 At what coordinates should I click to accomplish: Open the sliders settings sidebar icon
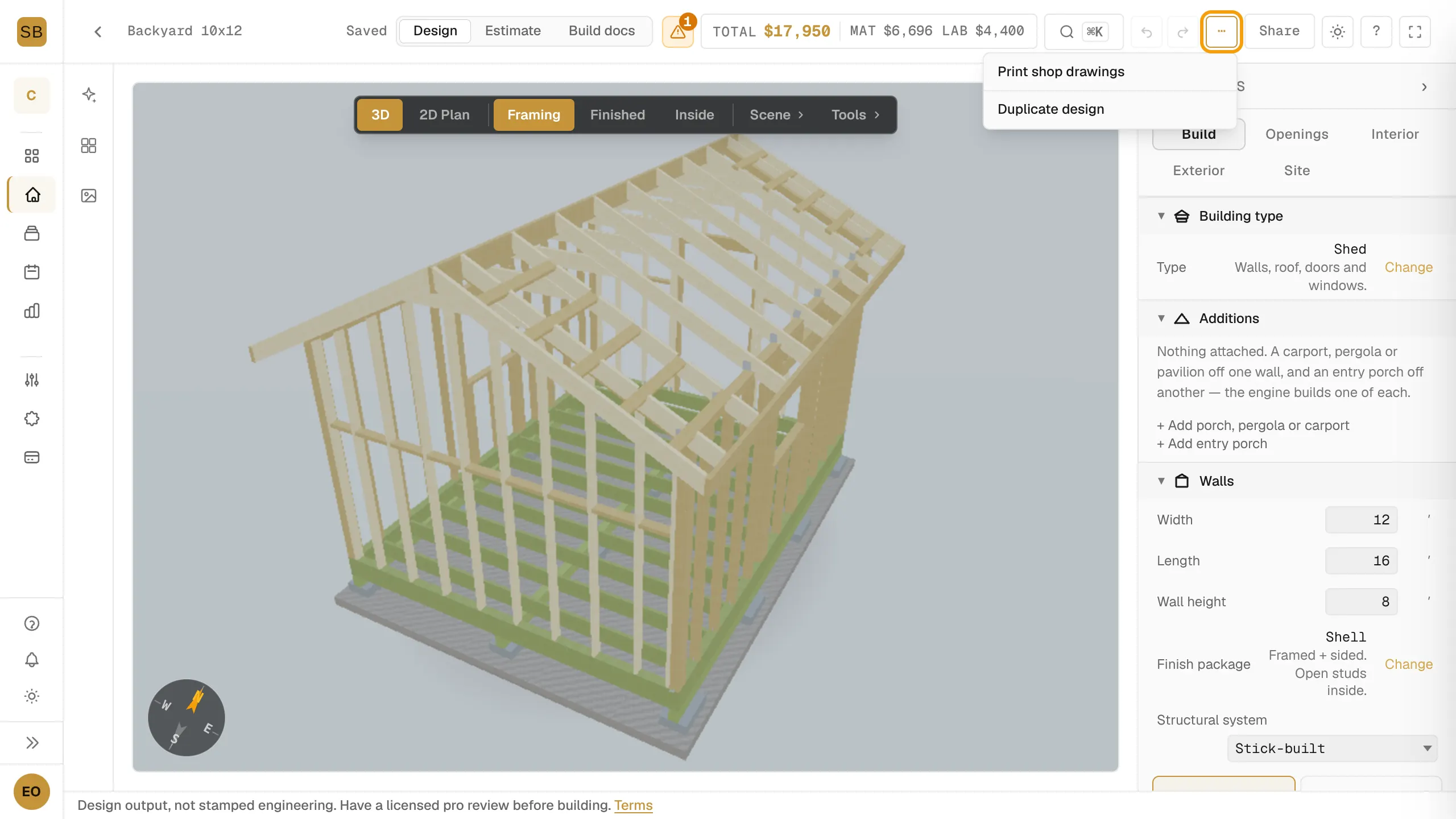point(32,380)
